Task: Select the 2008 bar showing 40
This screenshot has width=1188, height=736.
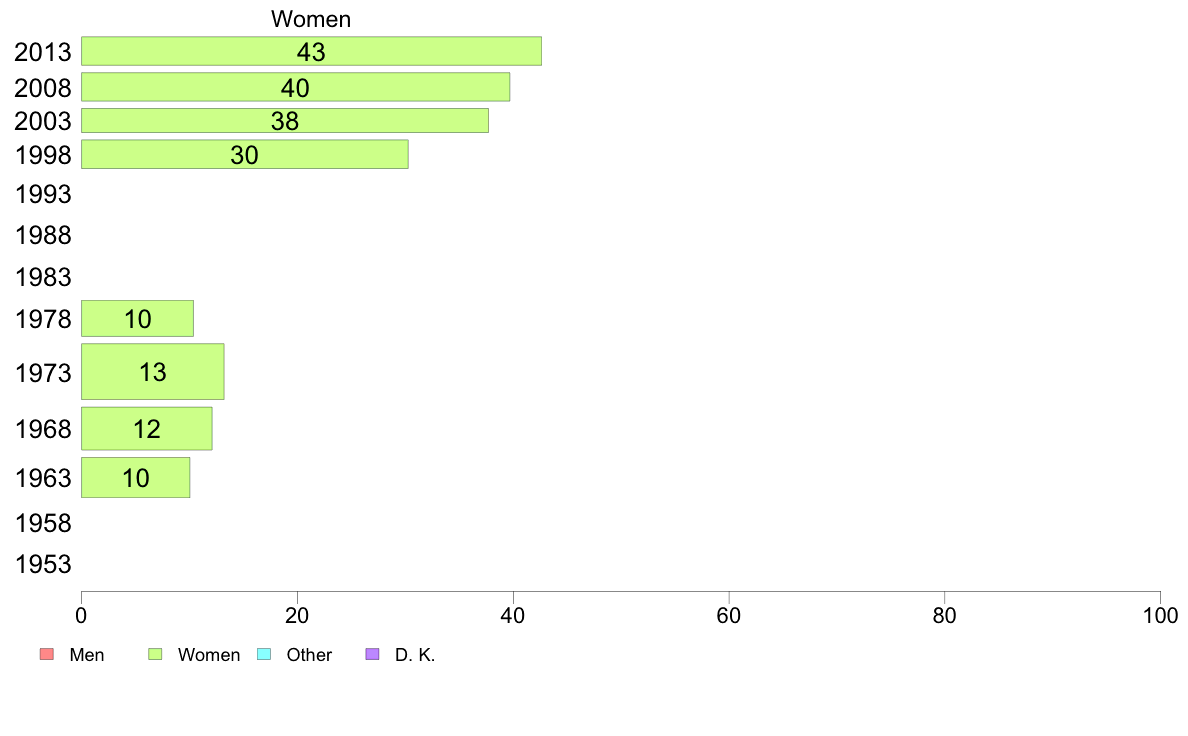Action: (x=295, y=87)
